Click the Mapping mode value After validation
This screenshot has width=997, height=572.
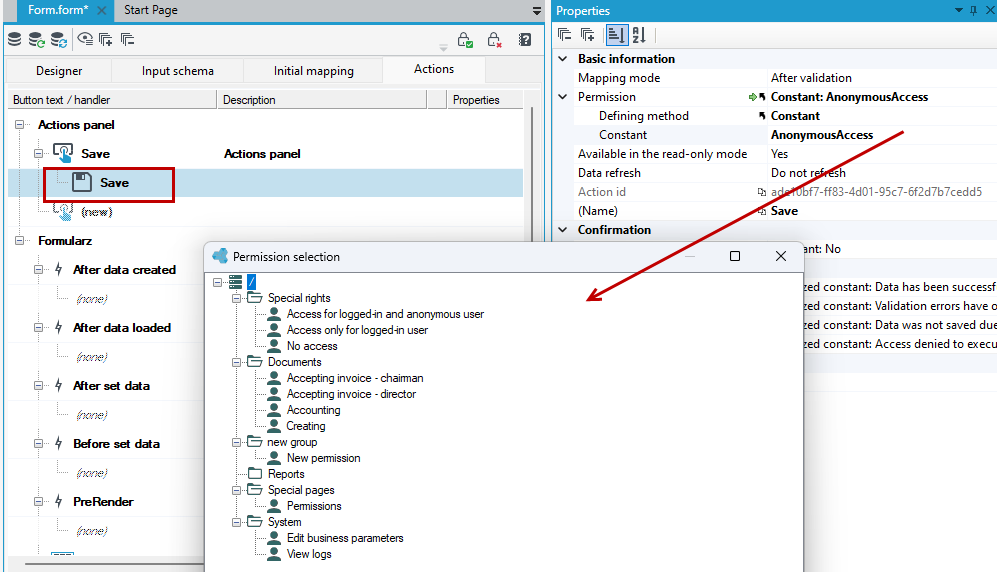click(x=811, y=78)
